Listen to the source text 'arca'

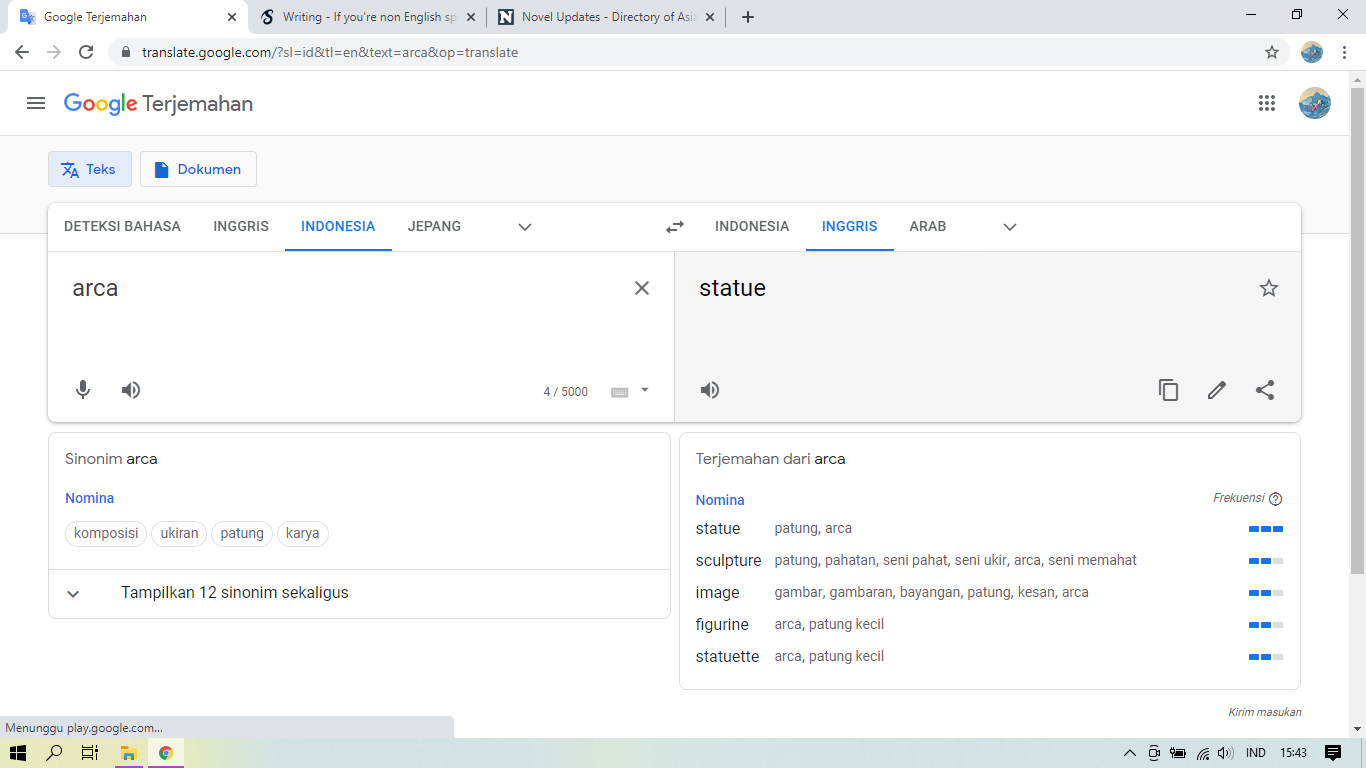point(131,390)
